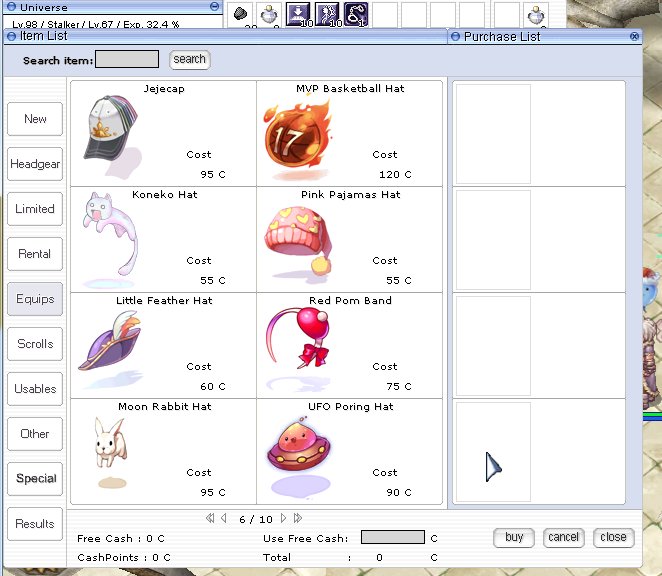Open the Limited category tab
This screenshot has width=662, height=576.
[x=35, y=209]
